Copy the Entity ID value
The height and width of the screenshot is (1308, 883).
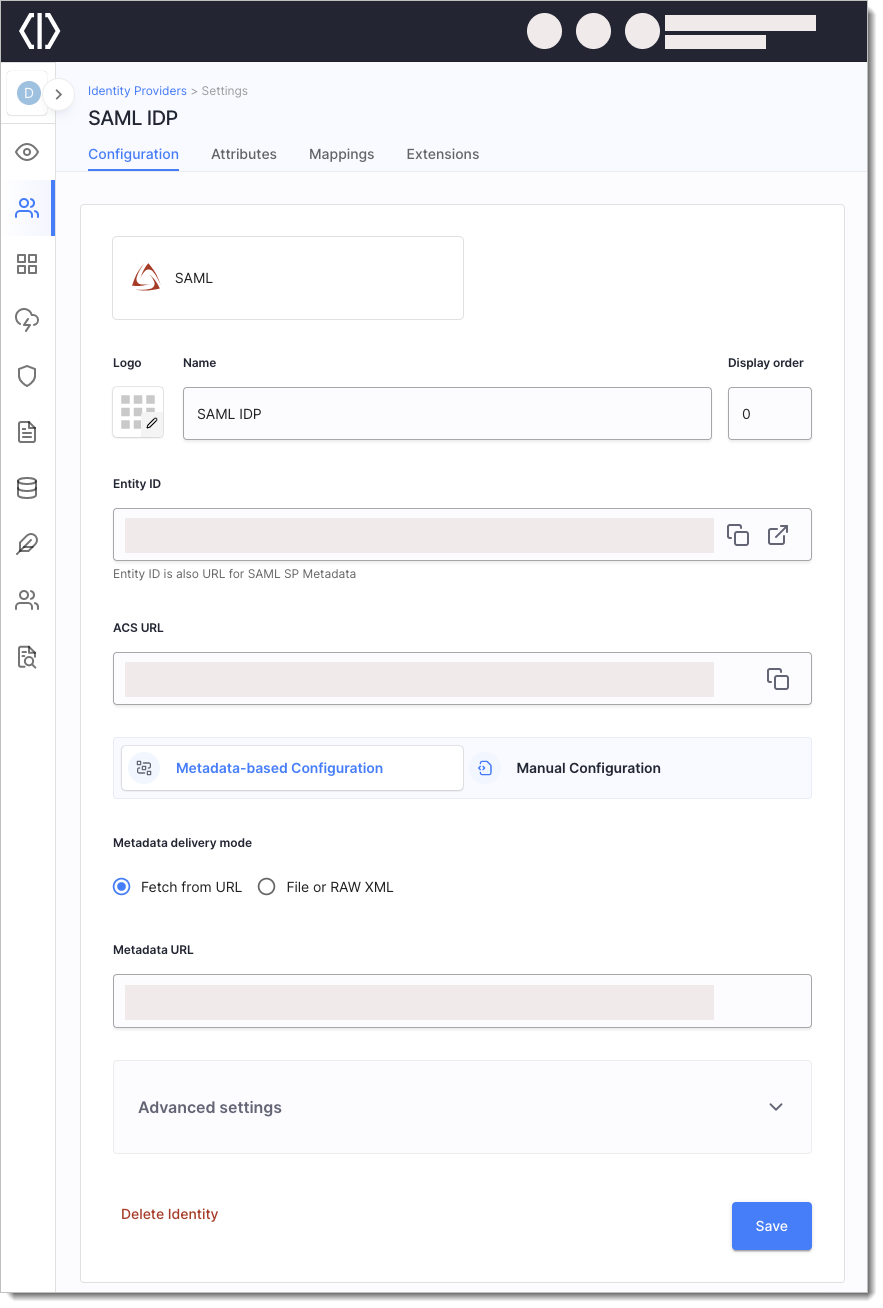(737, 535)
